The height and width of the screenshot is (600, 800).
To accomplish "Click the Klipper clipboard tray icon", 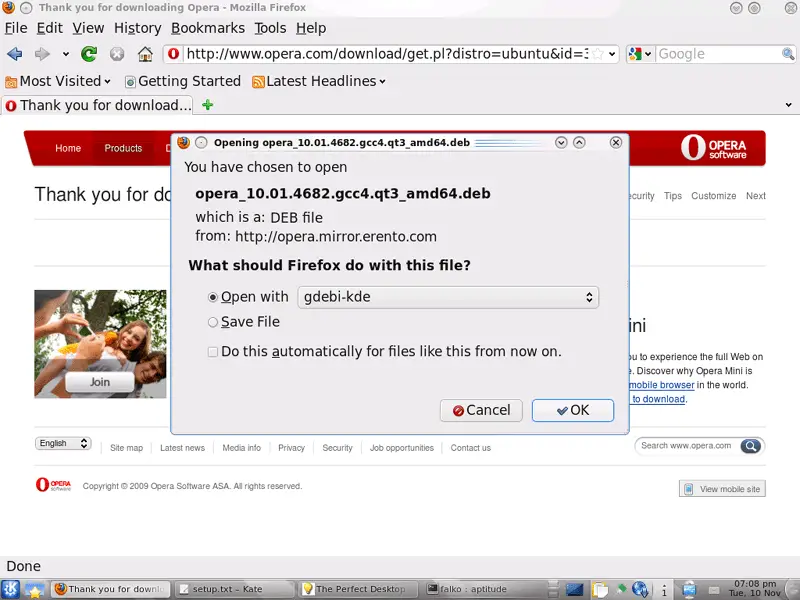I will point(599,590).
